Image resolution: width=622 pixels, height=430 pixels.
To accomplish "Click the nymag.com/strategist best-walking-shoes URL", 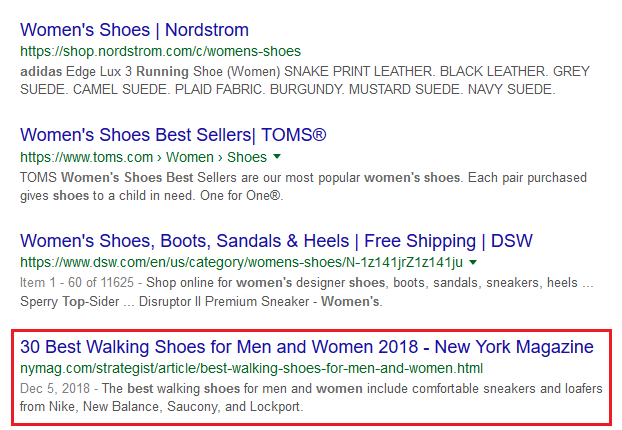I will click(251, 369).
